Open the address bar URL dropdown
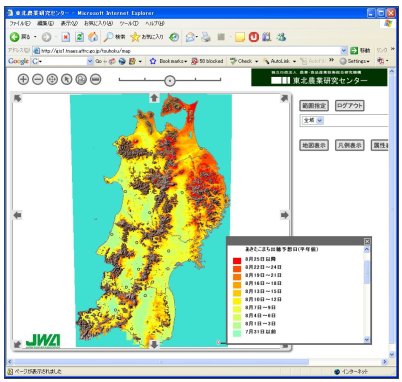This screenshot has width=402, height=382. coord(344,51)
